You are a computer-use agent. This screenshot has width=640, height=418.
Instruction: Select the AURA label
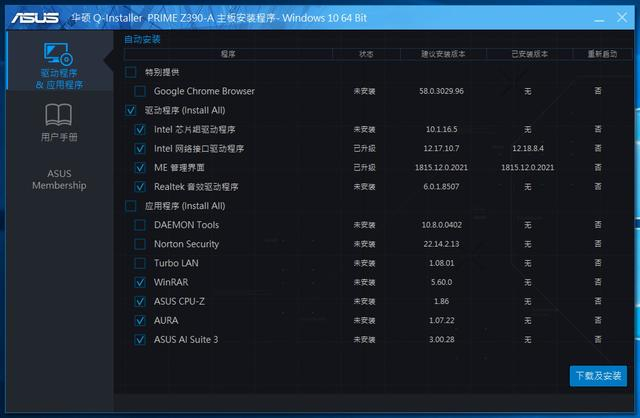[166, 320]
